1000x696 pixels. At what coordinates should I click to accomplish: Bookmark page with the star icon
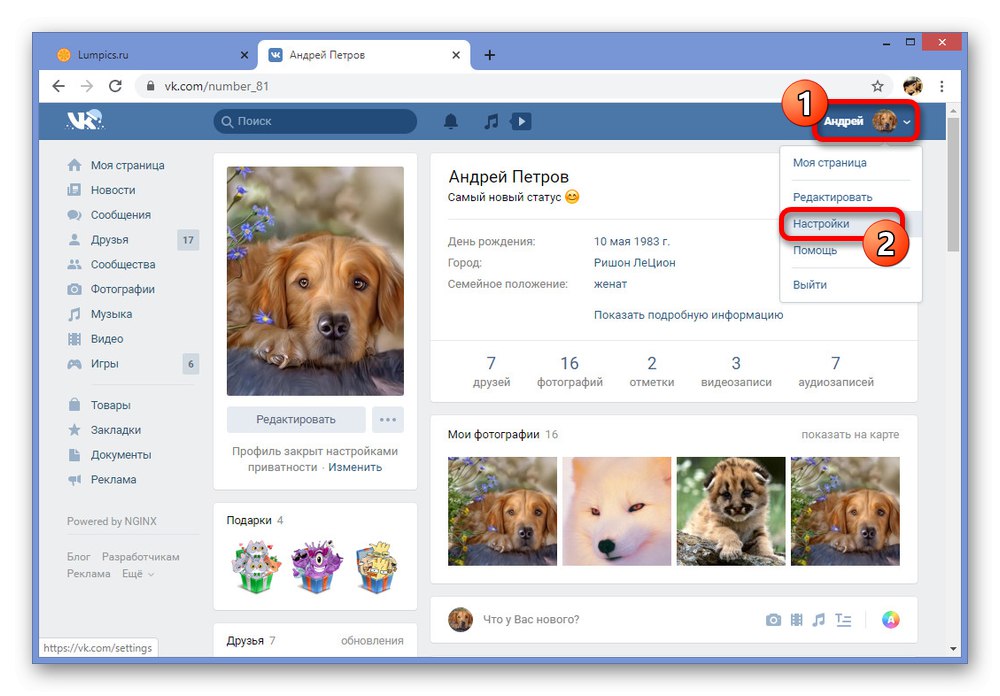[x=878, y=86]
